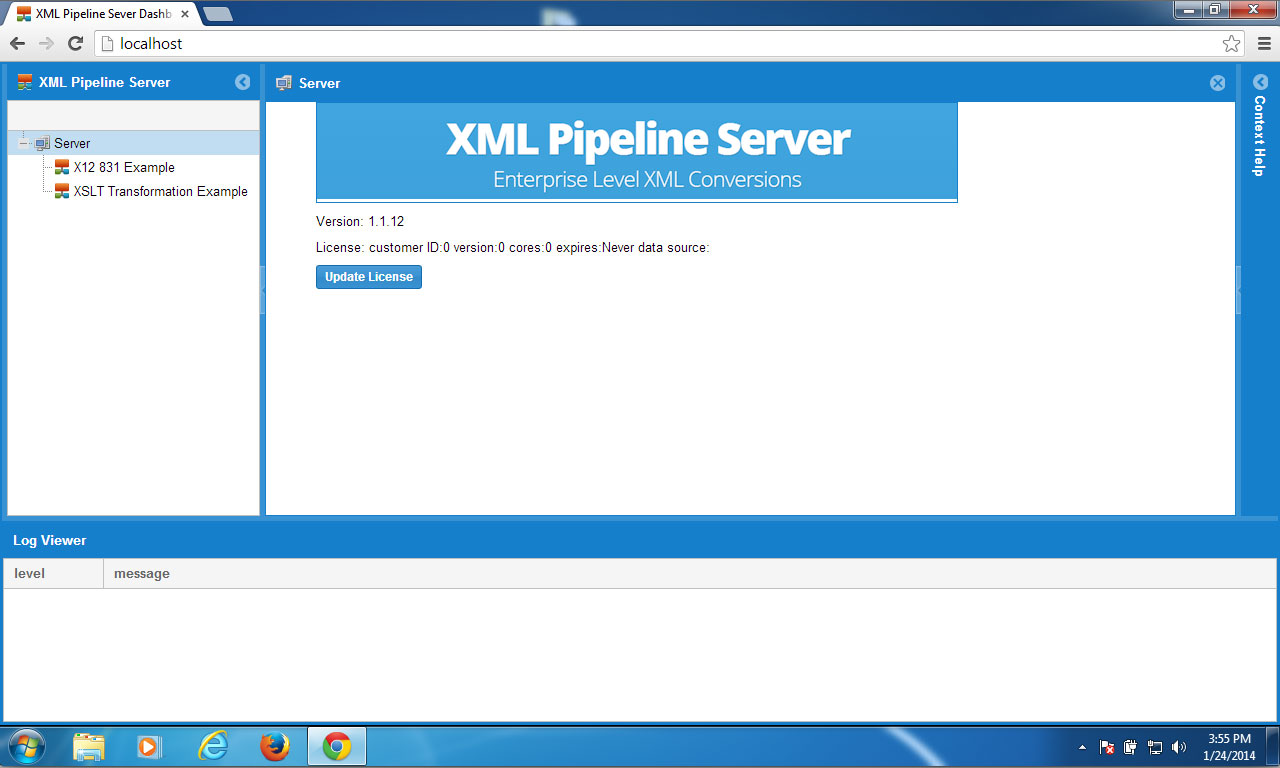Image resolution: width=1280 pixels, height=768 pixels.
Task: Click the message column header
Action: point(690,573)
